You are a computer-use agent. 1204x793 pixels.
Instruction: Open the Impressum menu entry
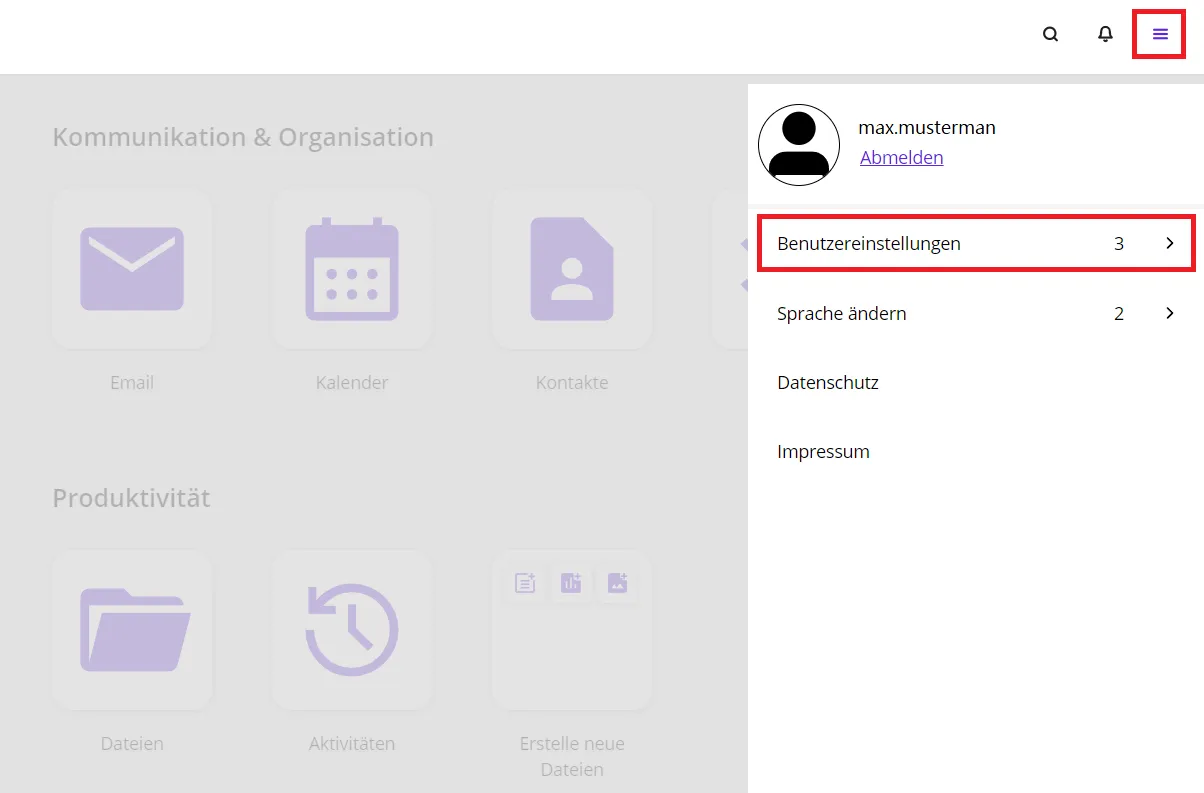[x=823, y=451]
